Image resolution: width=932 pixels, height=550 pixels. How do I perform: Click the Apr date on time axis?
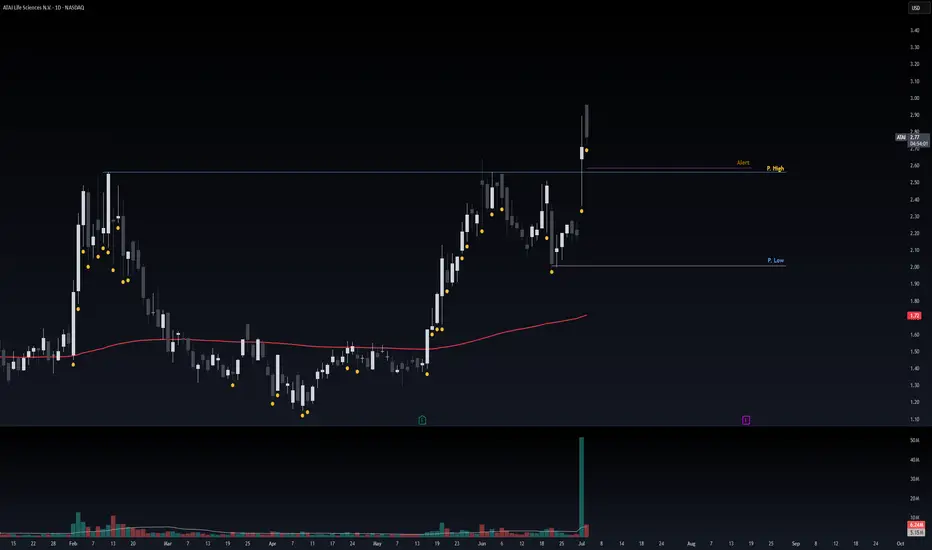pos(272,543)
